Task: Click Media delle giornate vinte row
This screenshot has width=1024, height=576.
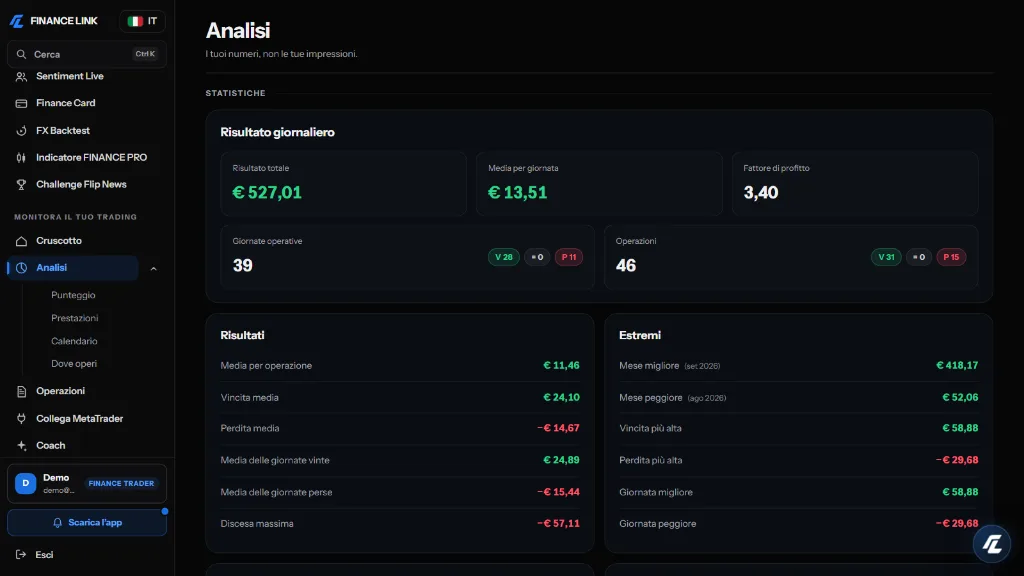Action: pyautogui.click(x=400, y=460)
